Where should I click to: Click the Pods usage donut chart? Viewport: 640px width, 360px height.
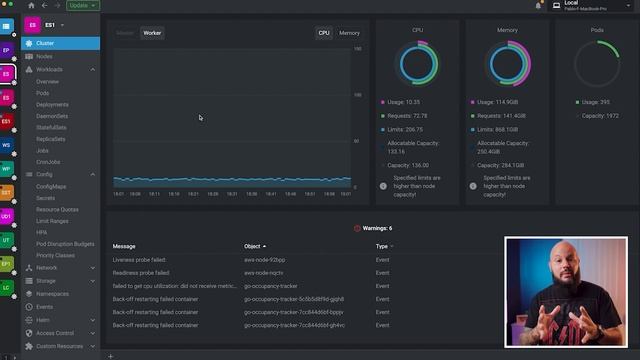(x=597, y=64)
